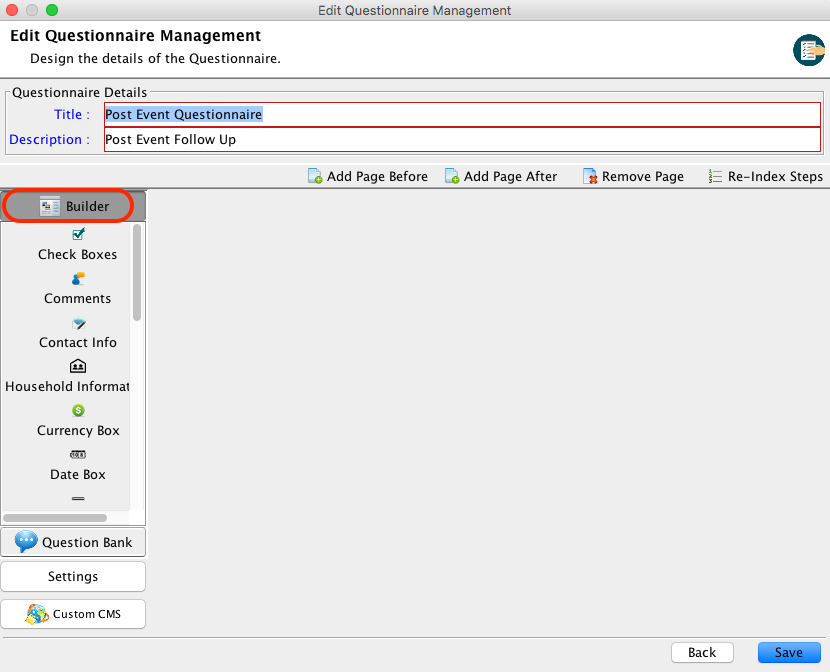Click the questionnaire icon in header

(x=809, y=50)
